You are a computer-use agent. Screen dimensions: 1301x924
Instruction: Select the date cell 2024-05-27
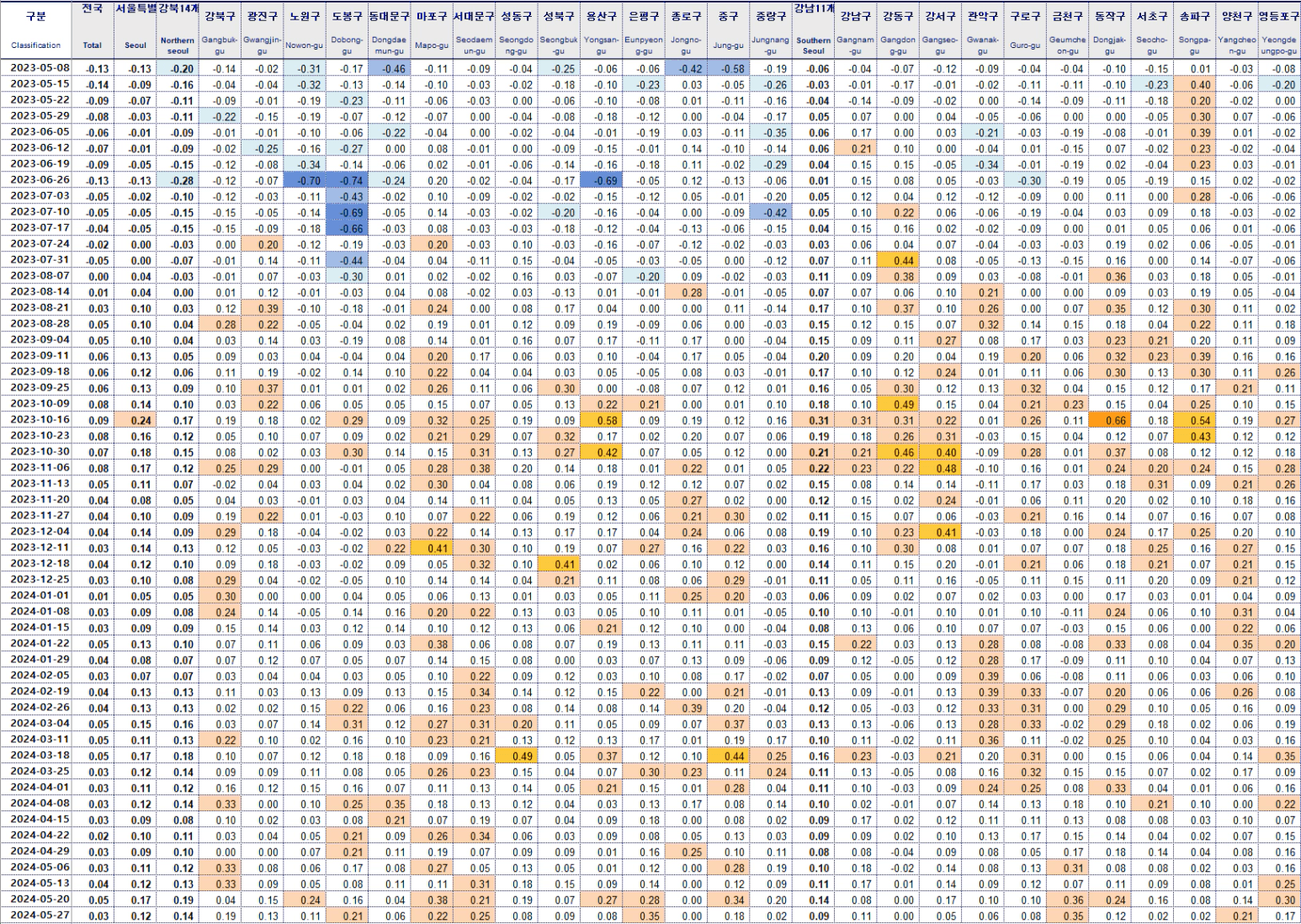pyautogui.click(x=40, y=915)
